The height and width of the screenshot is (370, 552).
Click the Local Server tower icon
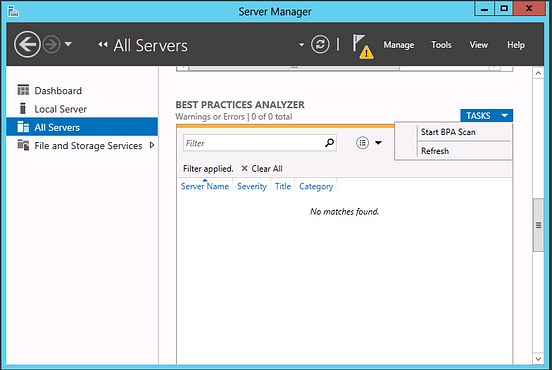(x=23, y=108)
